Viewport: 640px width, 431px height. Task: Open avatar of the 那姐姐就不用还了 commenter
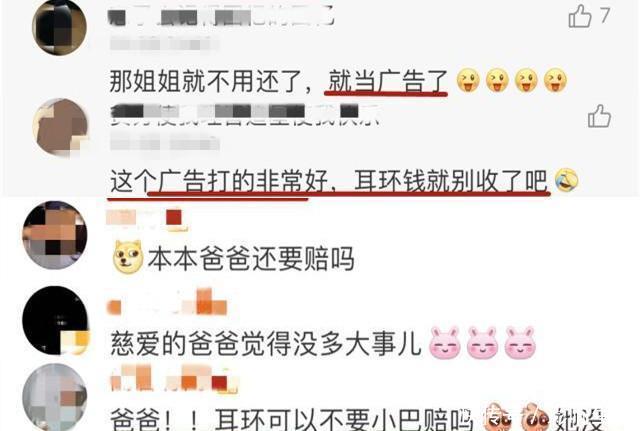[60, 28]
